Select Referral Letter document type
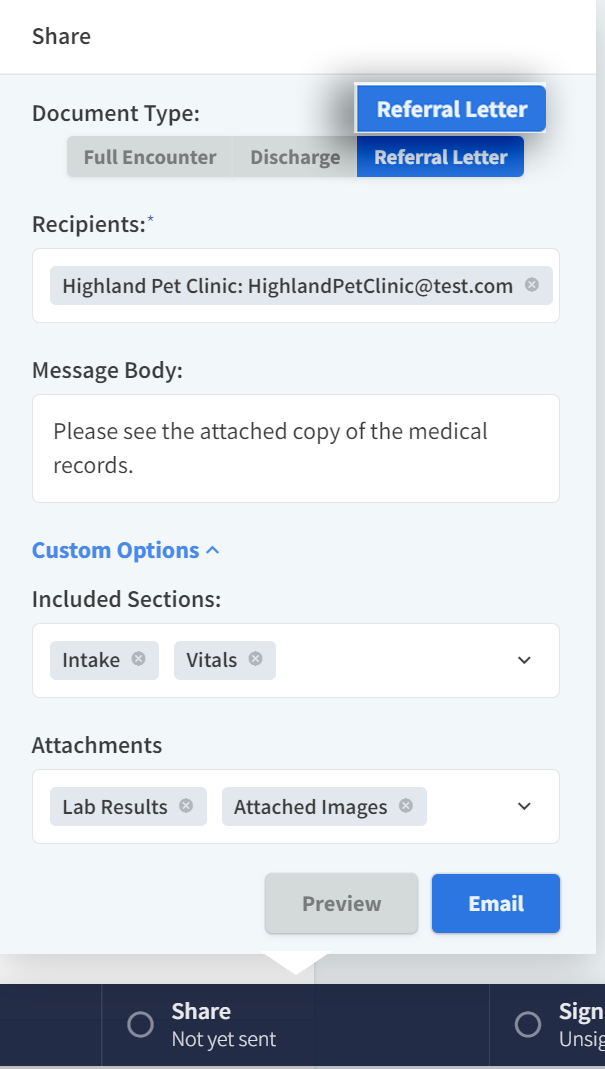The height and width of the screenshot is (1069, 605). pos(440,157)
